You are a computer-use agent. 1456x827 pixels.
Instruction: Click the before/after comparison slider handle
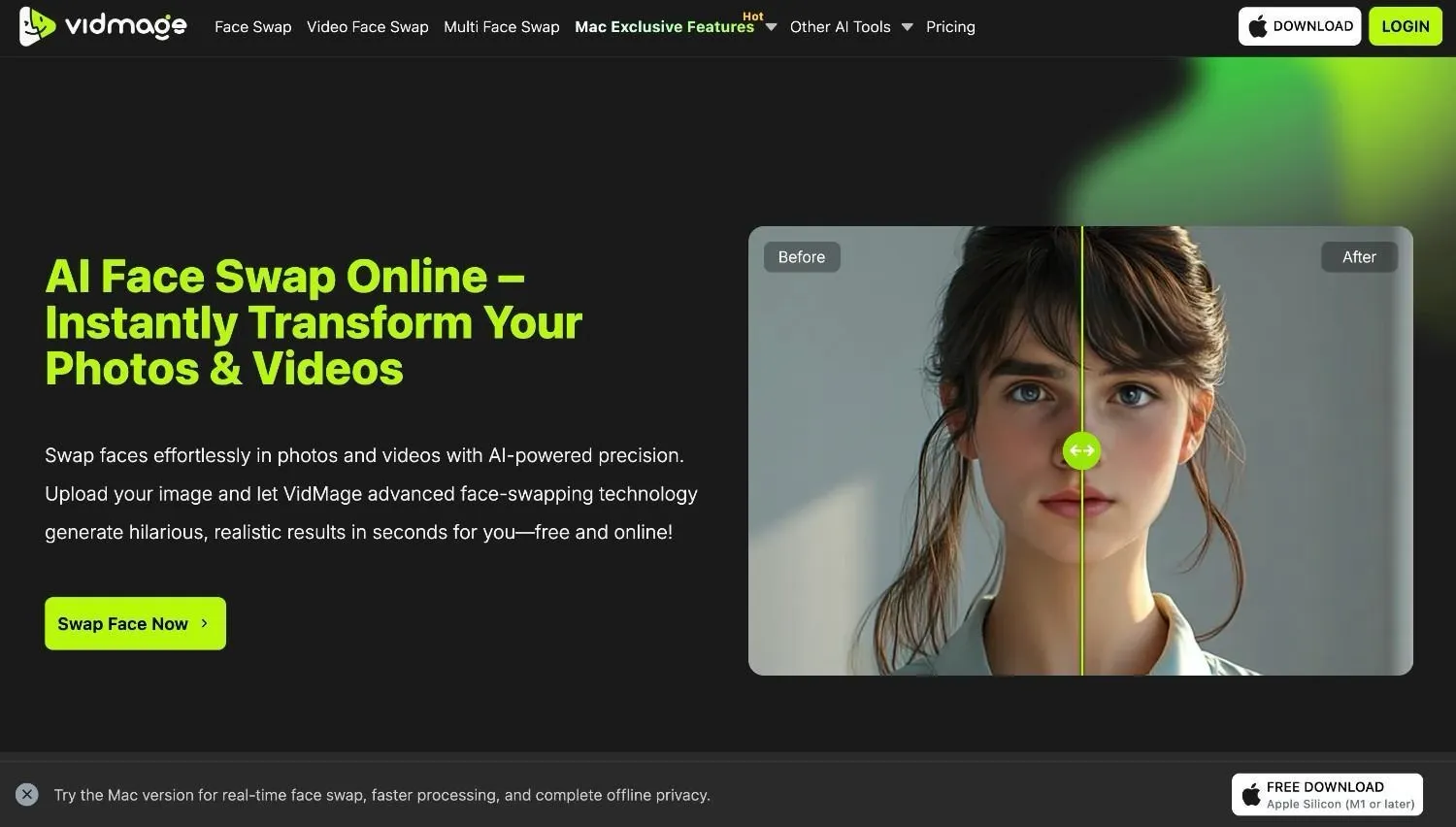coord(1081,450)
